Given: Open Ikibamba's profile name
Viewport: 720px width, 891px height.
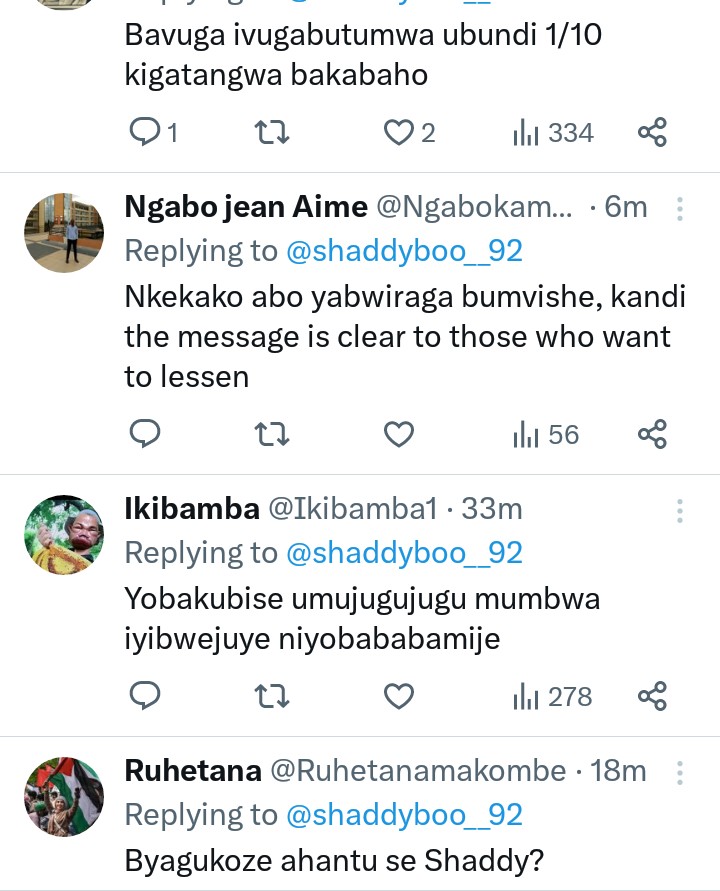Looking at the screenshot, I should tap(191, 509).
